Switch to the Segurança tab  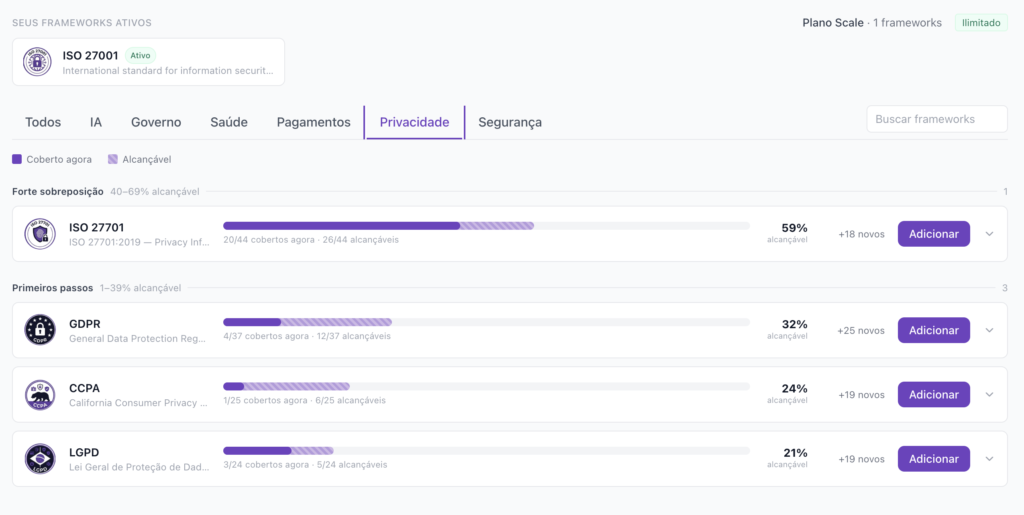tap(510, 122)
